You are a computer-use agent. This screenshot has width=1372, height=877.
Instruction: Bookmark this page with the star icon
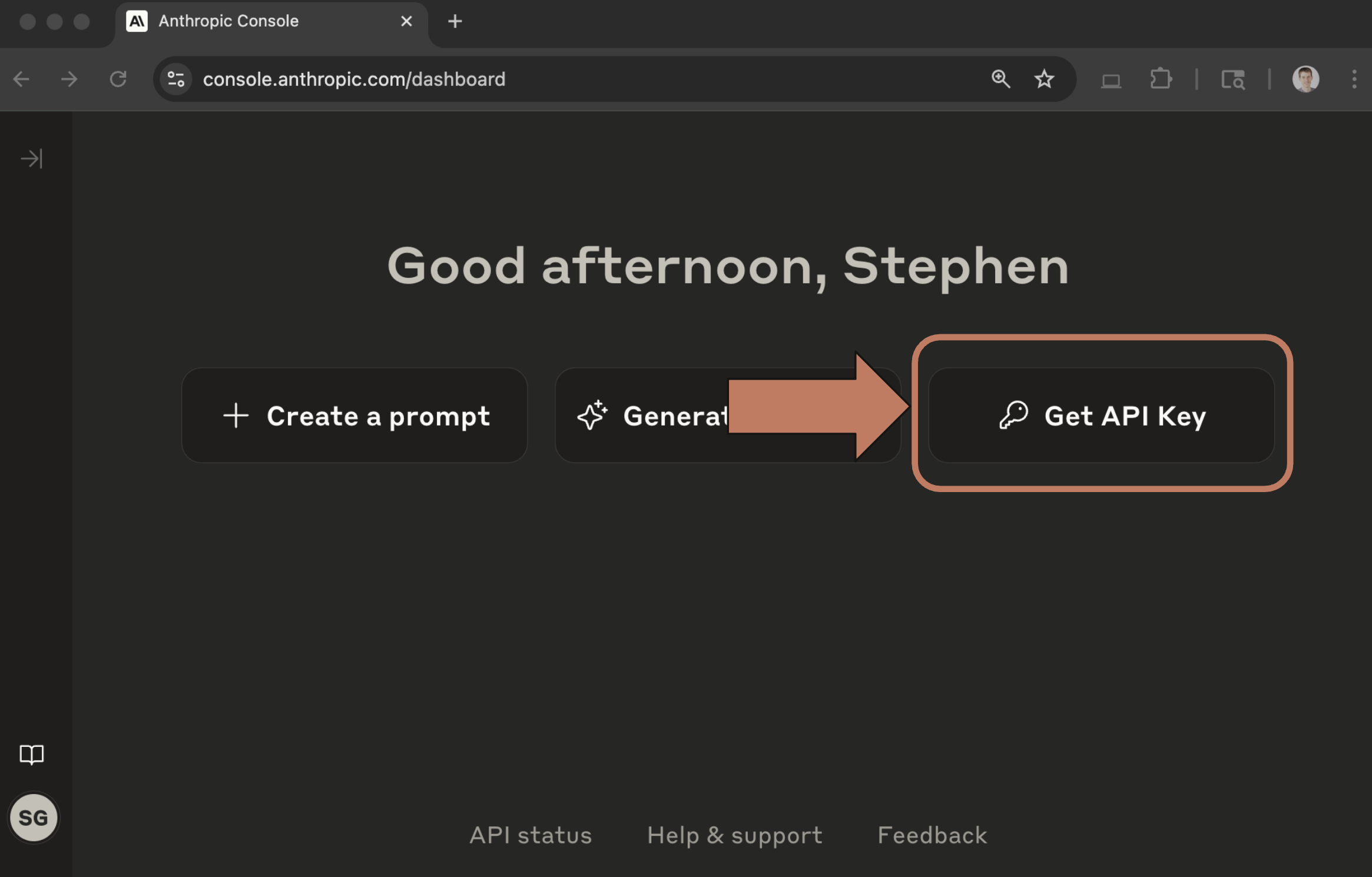pos(1044,79)
